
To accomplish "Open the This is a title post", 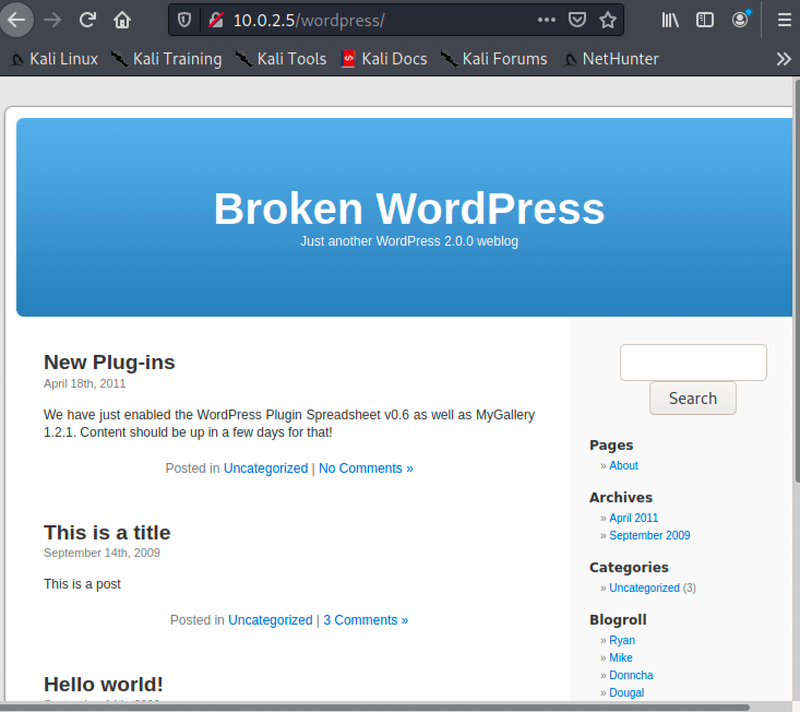I will click(x=107, y=532).
